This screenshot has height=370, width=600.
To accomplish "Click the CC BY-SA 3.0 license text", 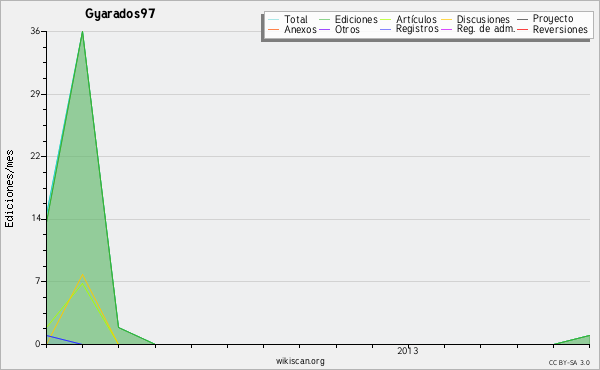I will pos(569,363).
